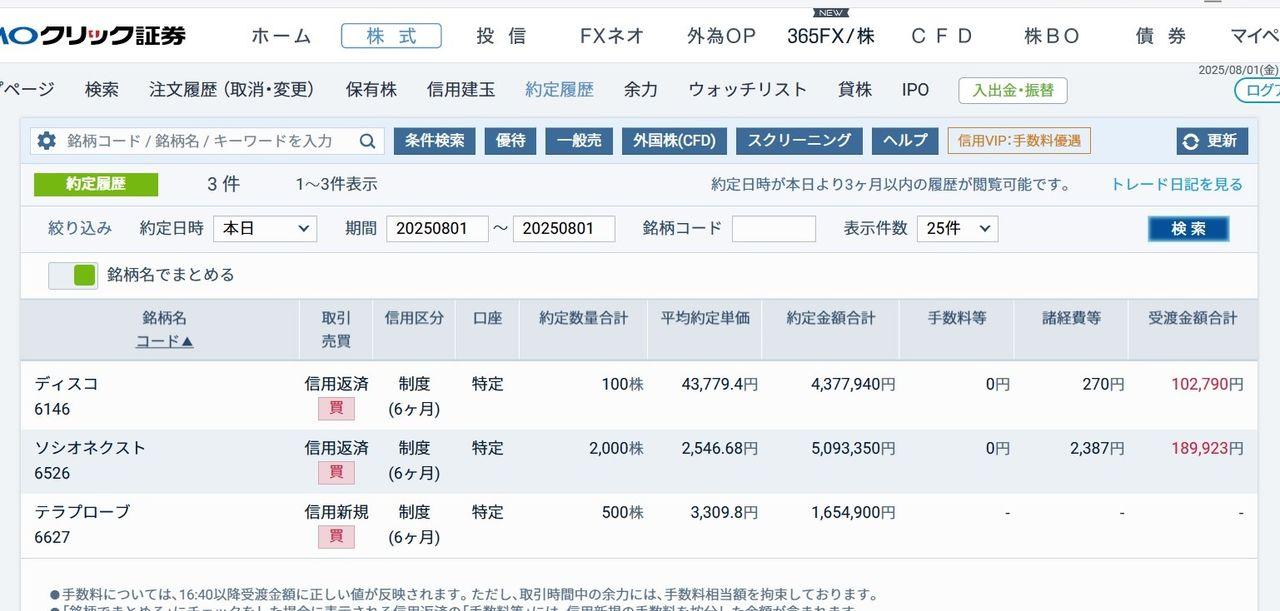Screen dimensions: 1280x611
Task: Click the magnifying glass icon in the search box
Action: click(368, 140)
